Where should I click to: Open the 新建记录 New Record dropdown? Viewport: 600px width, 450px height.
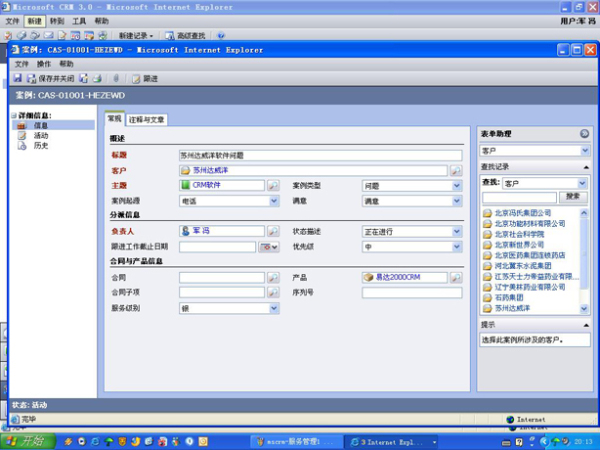click(x=136, y=36)
